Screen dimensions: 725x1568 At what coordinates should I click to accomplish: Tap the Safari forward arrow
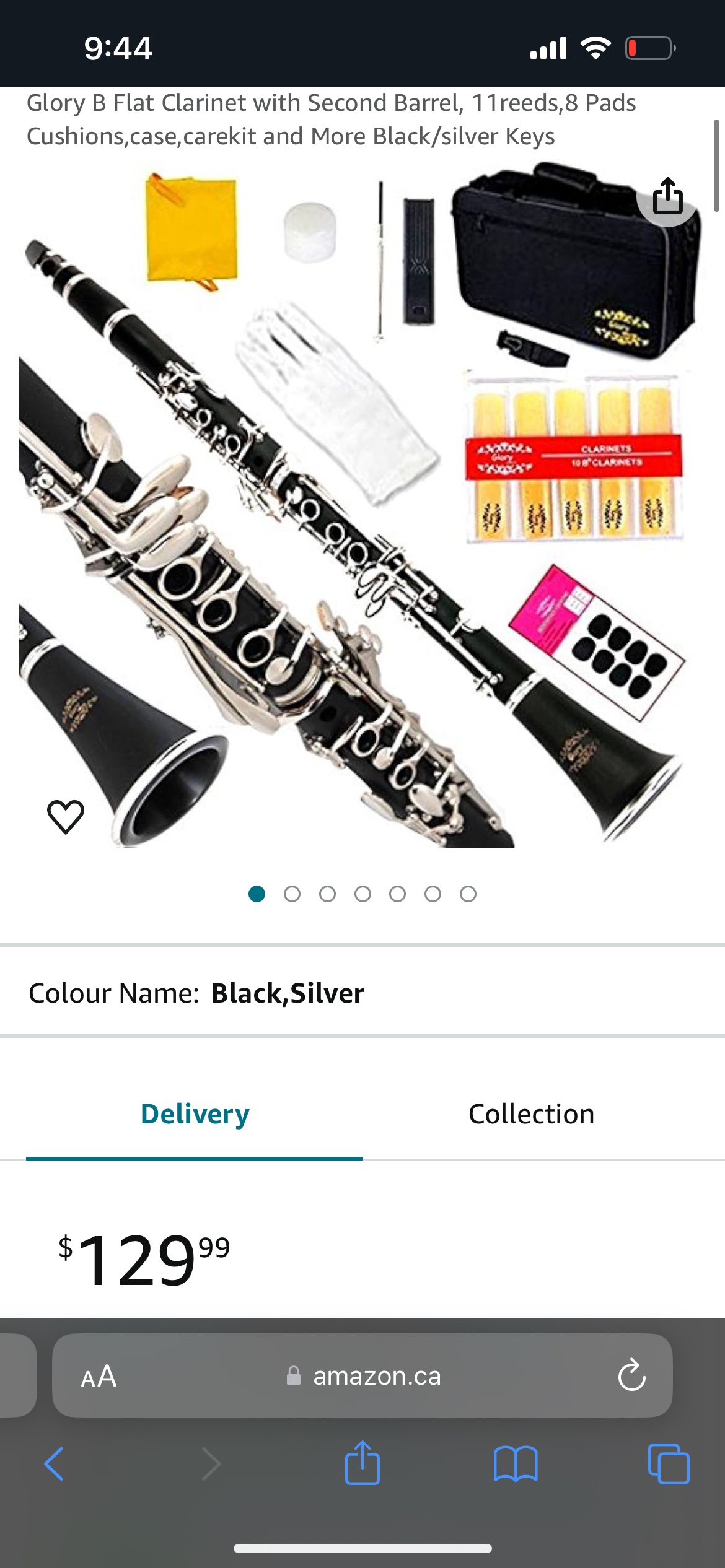coord(211,1464)
